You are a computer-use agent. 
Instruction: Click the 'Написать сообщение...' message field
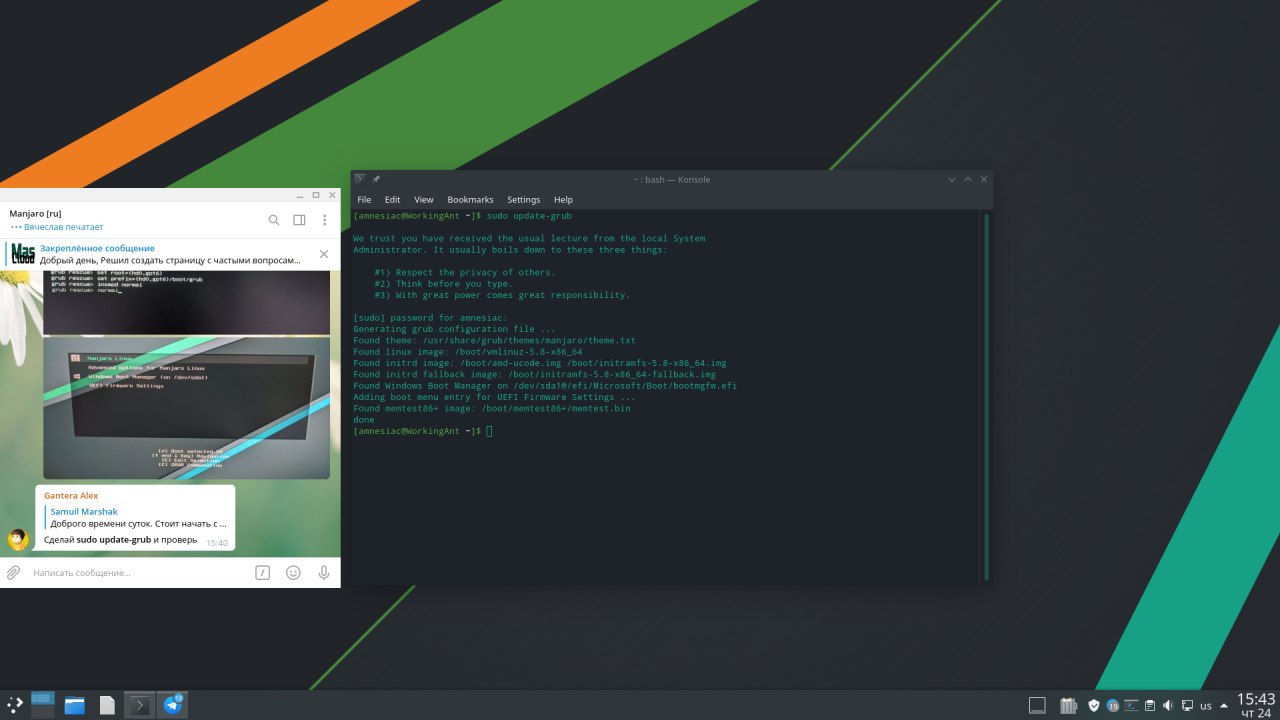(138, 573)
